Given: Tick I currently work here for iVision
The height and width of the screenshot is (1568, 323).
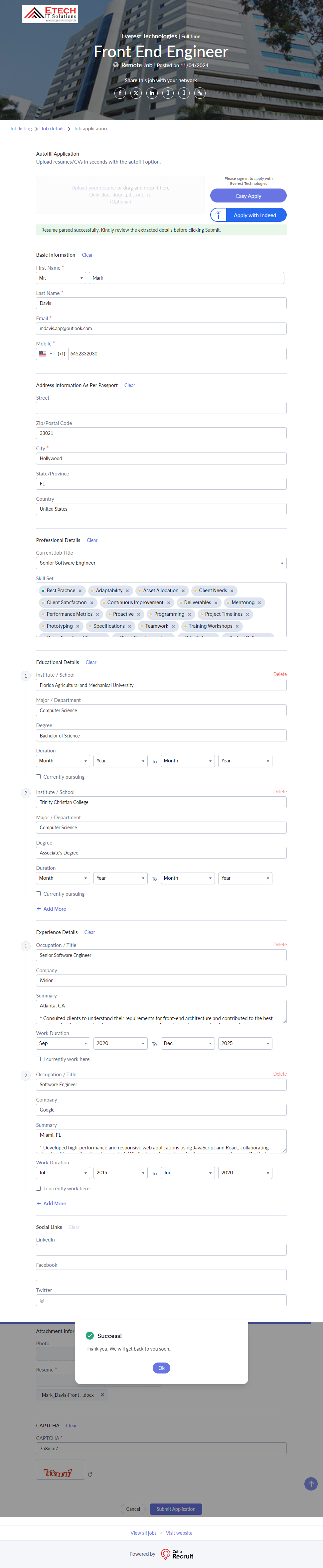Looking at the screenshot, I should pos(38,1059).
